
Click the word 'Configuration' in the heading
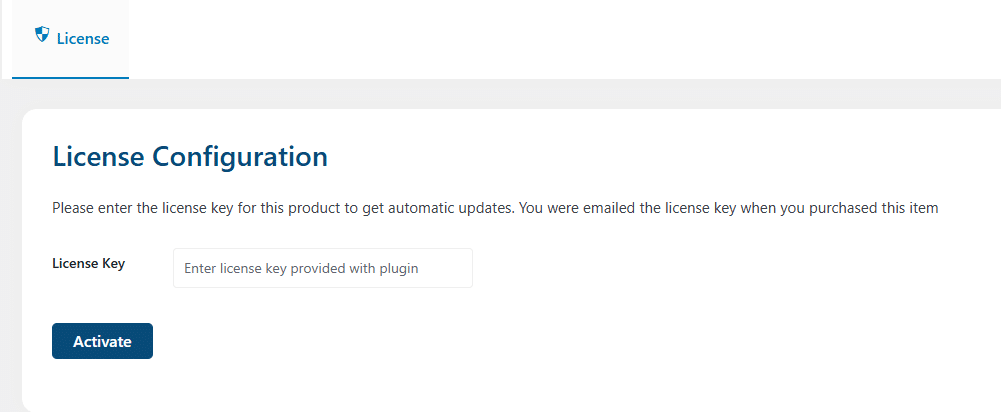click(240, 156)
